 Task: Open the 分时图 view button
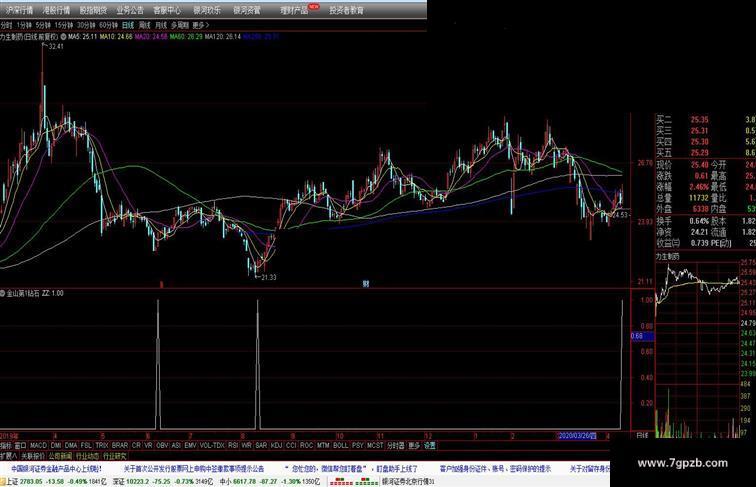396,446
